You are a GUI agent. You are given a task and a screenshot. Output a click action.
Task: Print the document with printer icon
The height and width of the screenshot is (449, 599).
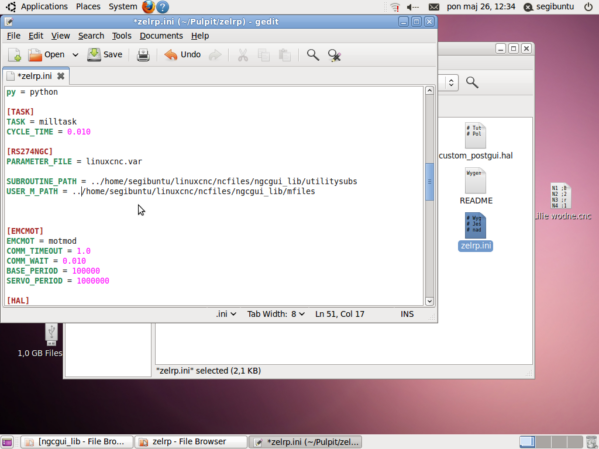click(x=143, y=55)
